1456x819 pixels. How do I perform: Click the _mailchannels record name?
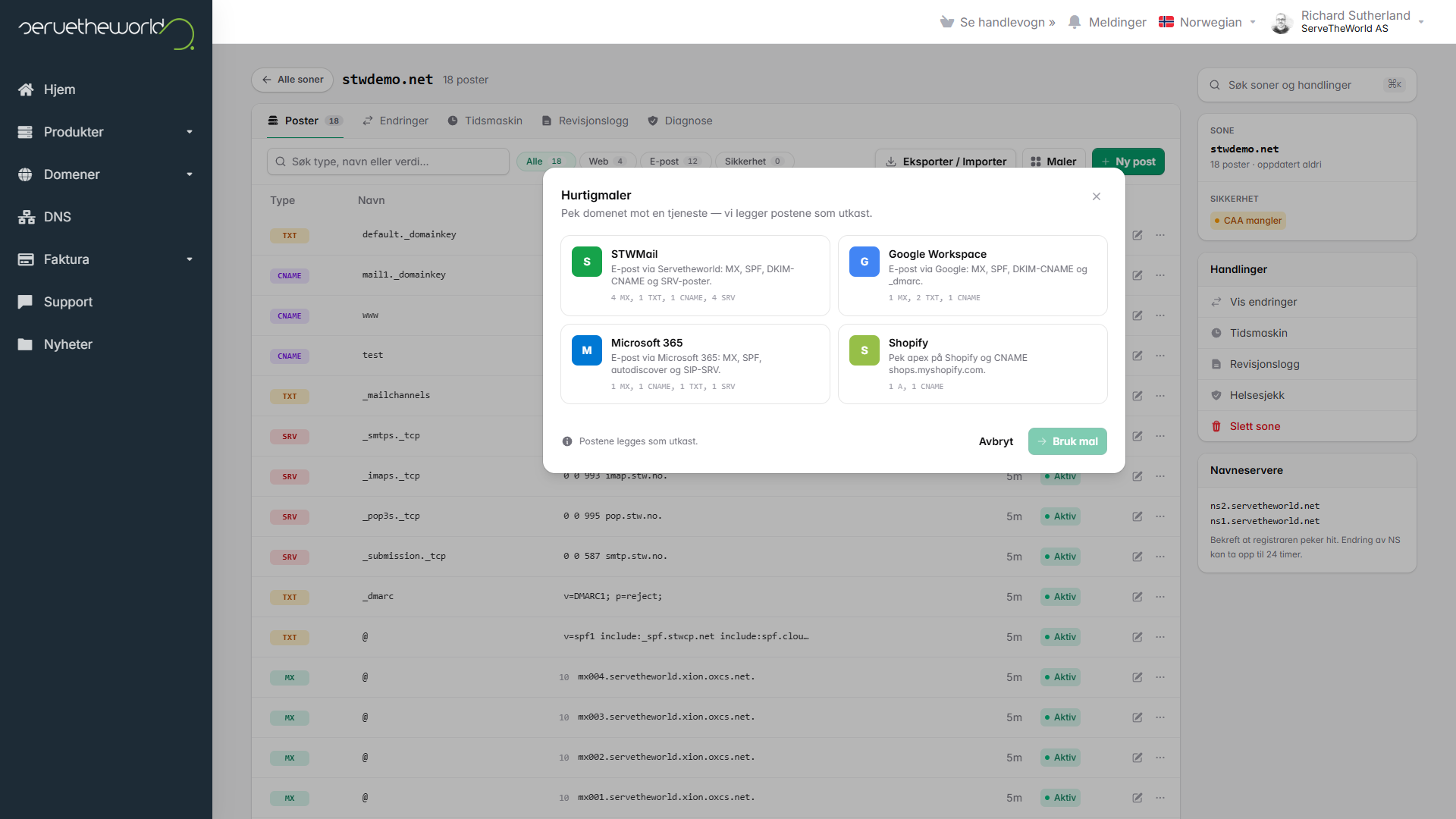(396, 395)
